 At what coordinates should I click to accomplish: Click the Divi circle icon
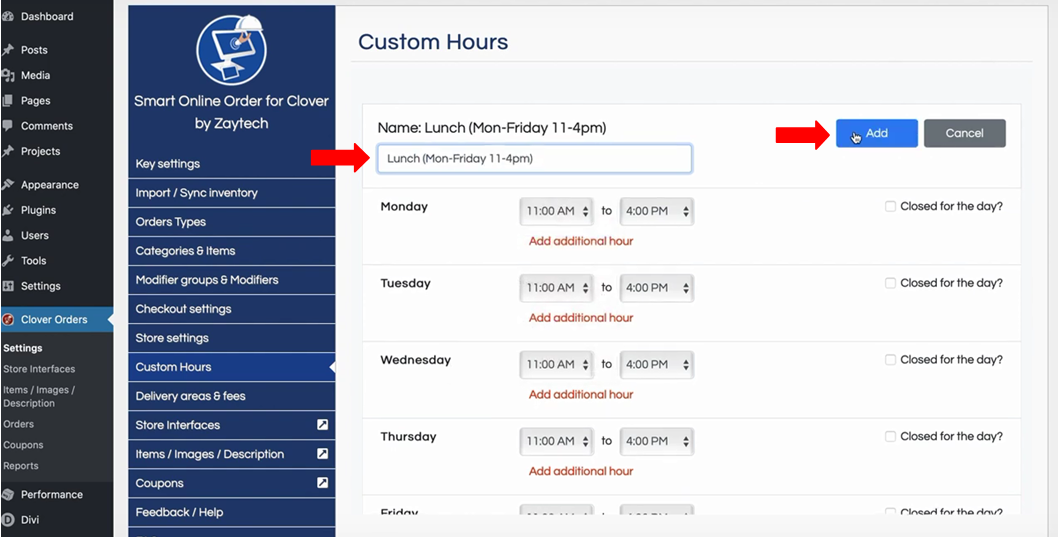tap(8, 520)
